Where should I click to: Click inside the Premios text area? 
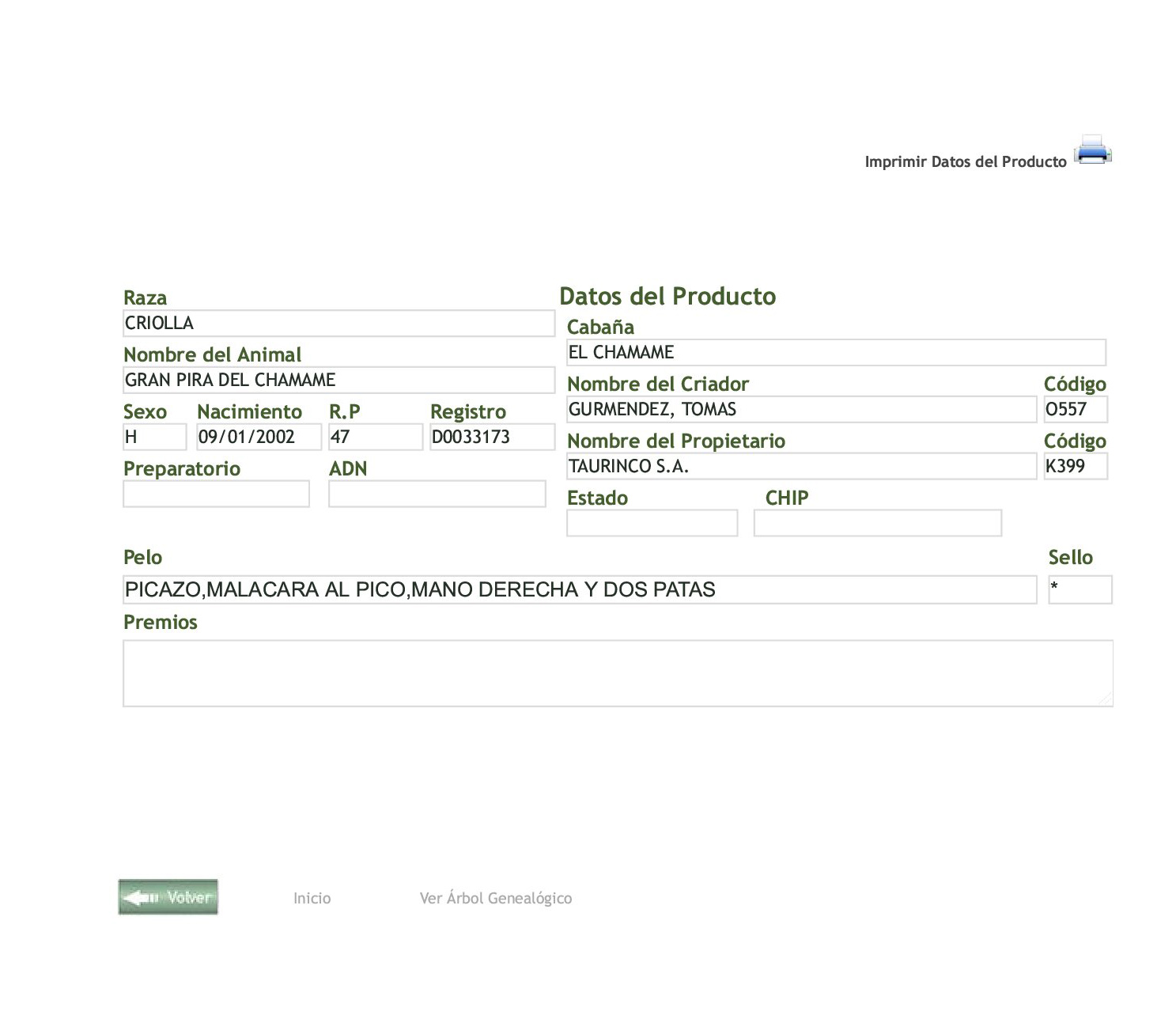click(617, 673)
